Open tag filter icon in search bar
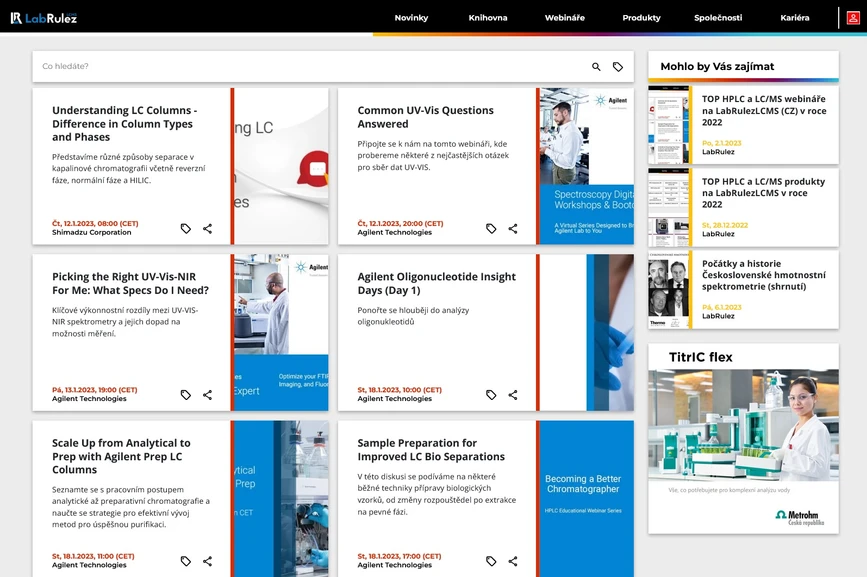 [618, 67]
